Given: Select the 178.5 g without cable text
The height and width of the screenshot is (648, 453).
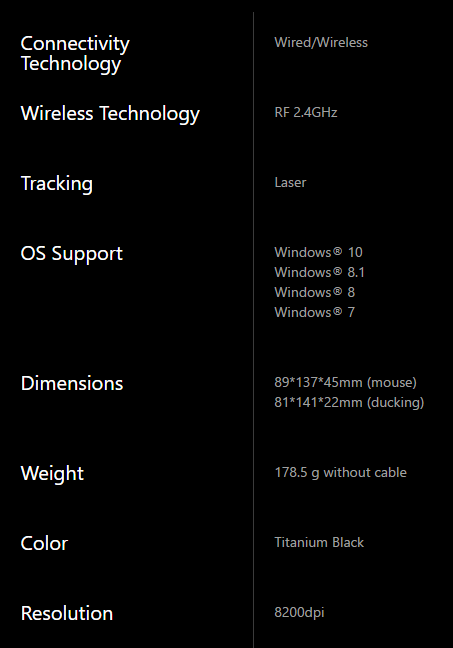Looking at the screenshot, I should pyautogui.click(x=341, y=472).
